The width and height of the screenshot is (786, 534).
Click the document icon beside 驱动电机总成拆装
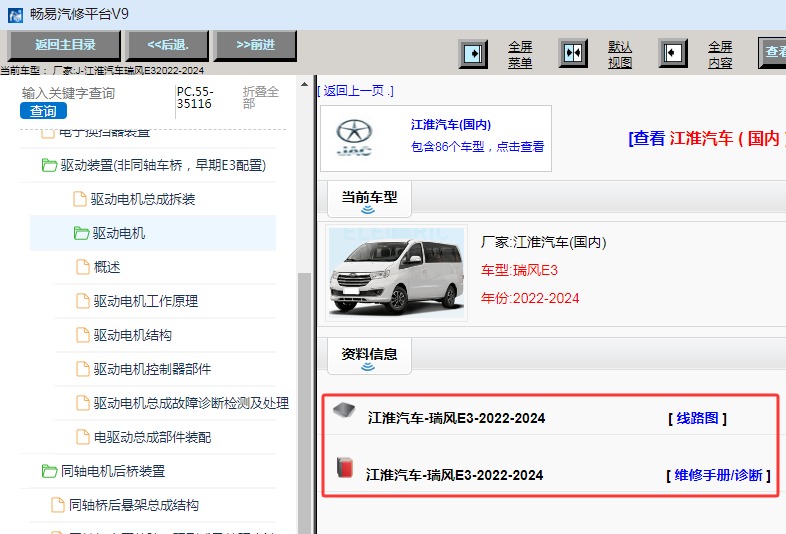(80, 199)
